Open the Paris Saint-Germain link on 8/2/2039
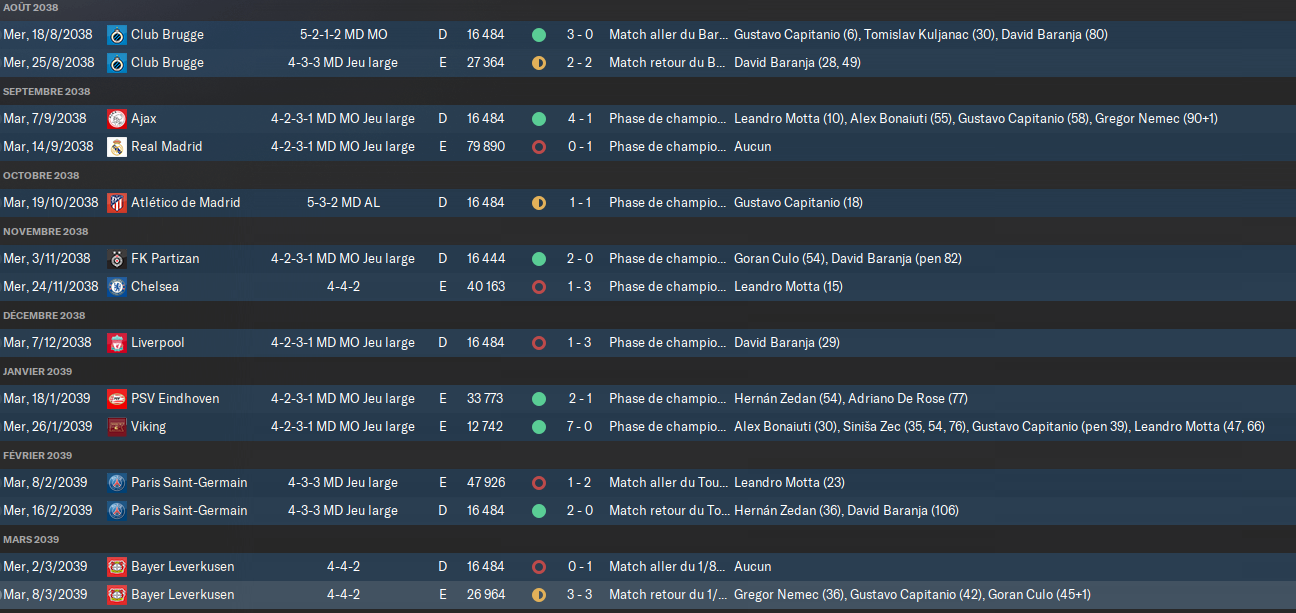Screen dimensions: 1296x613 pos(189,482)
